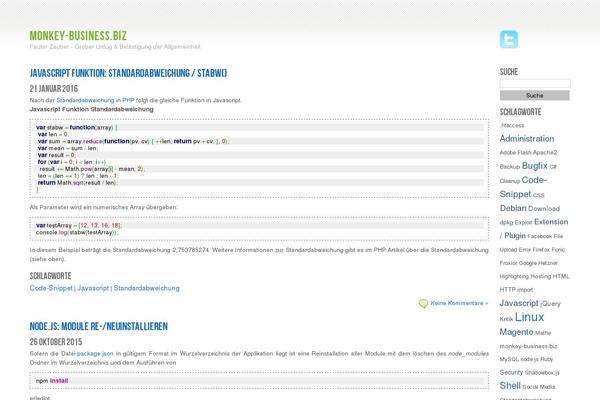The height and width of the screenshot is (400, 600).
Task: Open the .htaccess tag in the sidebar
Action: click(x=512, y=125)
